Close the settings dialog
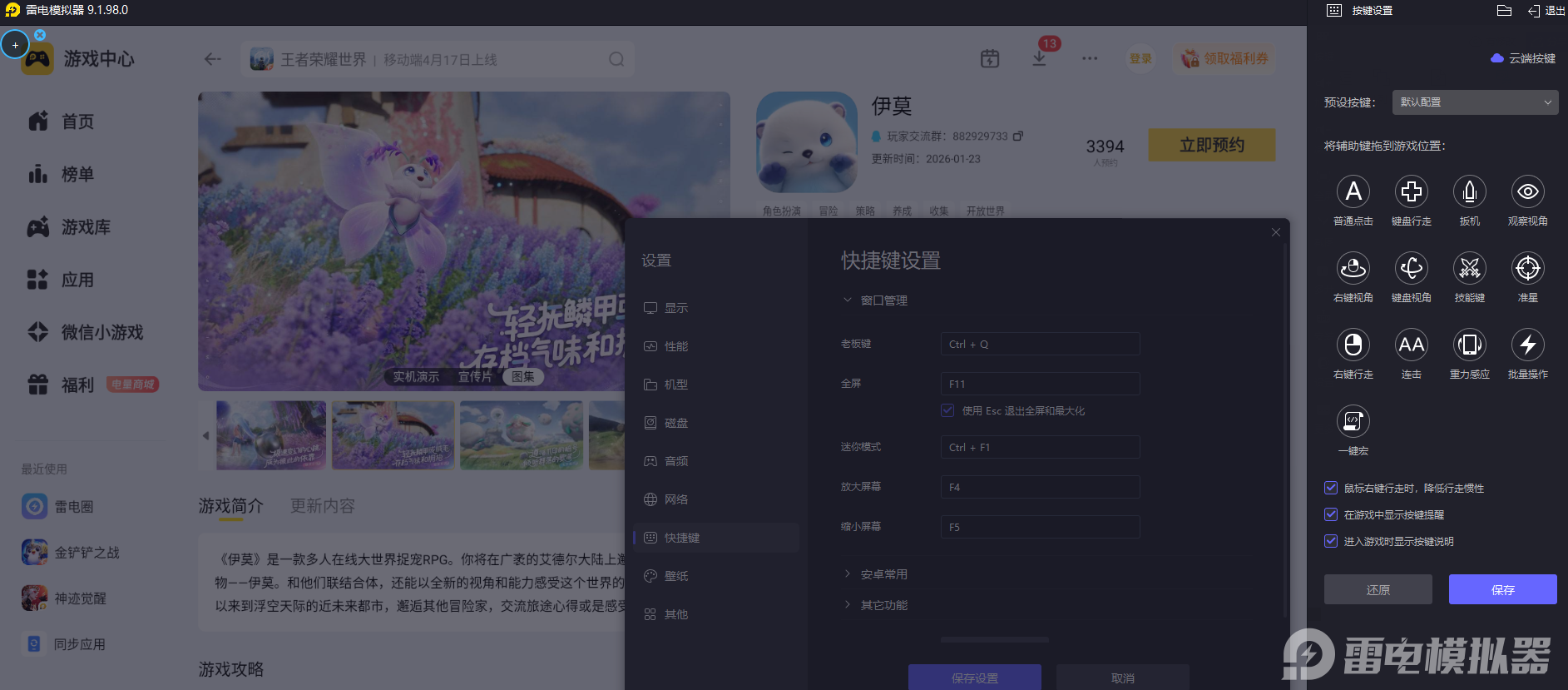This screenshot has width=1568, height=690. (1276, 232)
